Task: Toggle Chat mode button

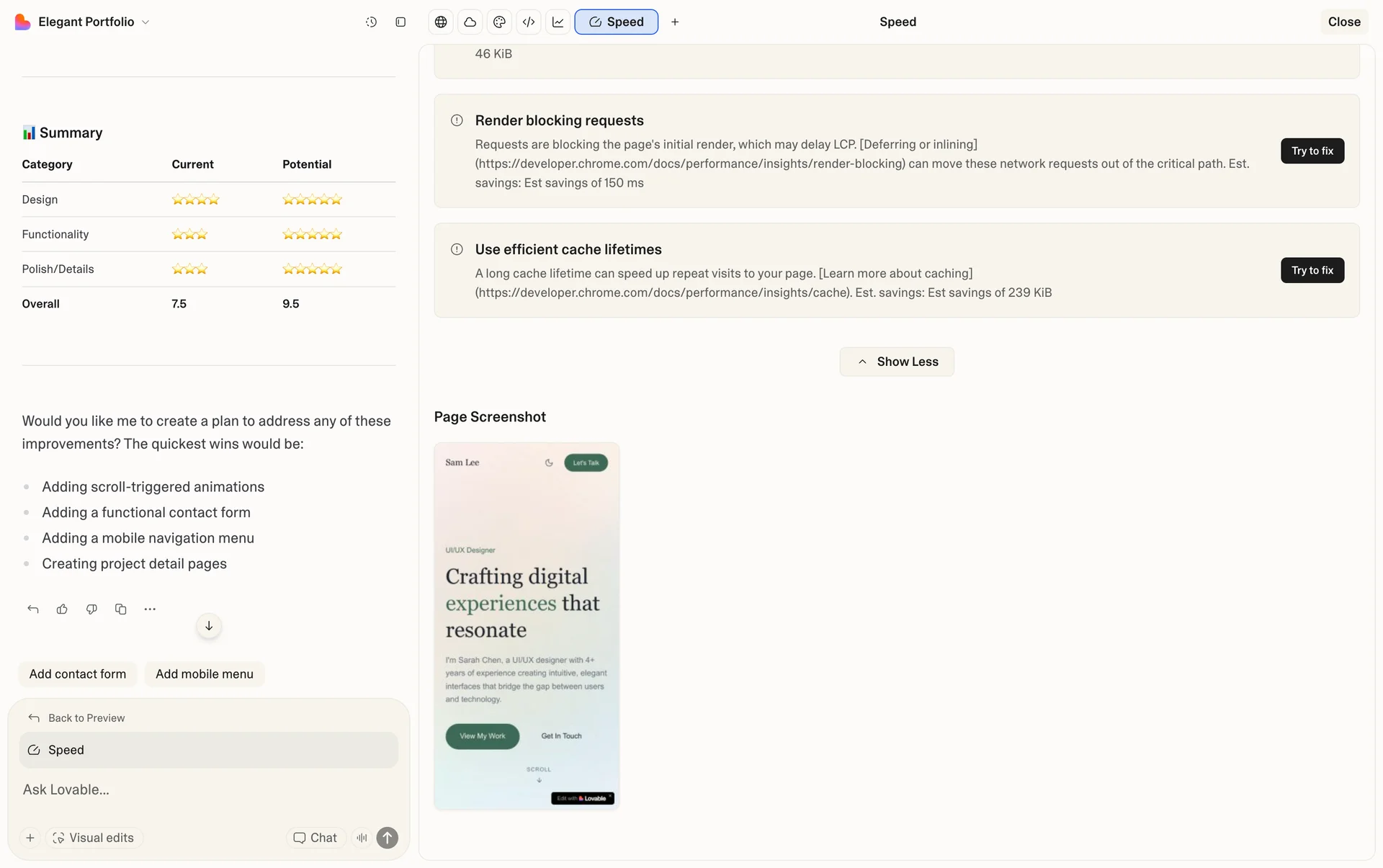Action: tap(315, 838)
